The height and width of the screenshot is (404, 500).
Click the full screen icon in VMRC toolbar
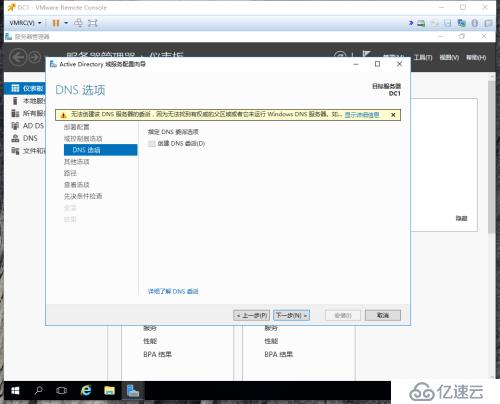point(93,23)
